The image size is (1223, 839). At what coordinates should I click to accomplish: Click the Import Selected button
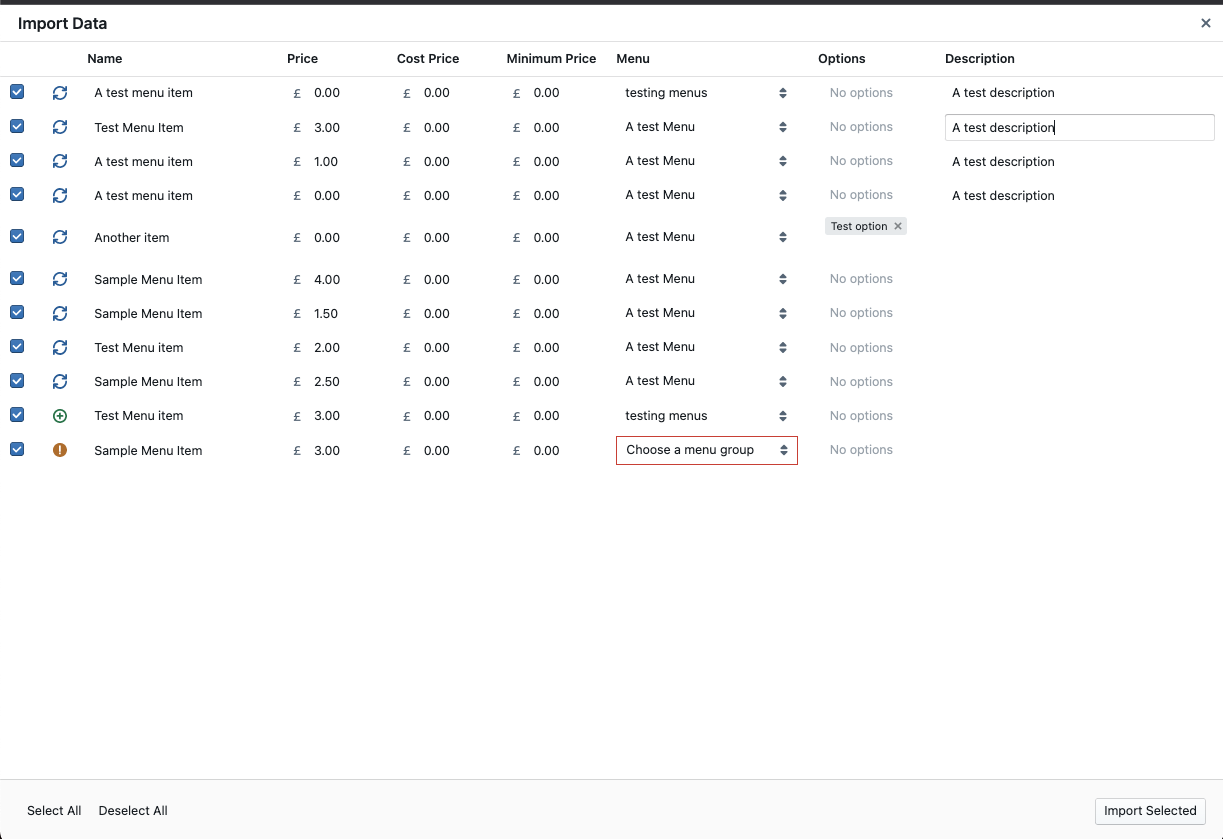pos(1150,811)
